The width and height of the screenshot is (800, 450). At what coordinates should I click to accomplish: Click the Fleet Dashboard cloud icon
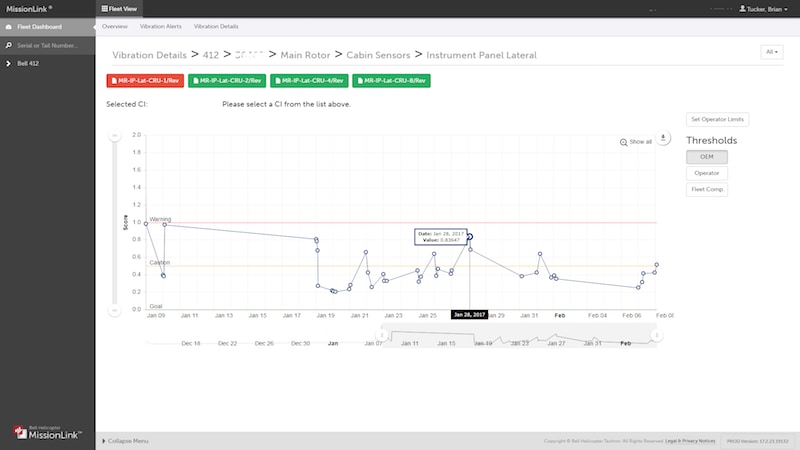9,26
